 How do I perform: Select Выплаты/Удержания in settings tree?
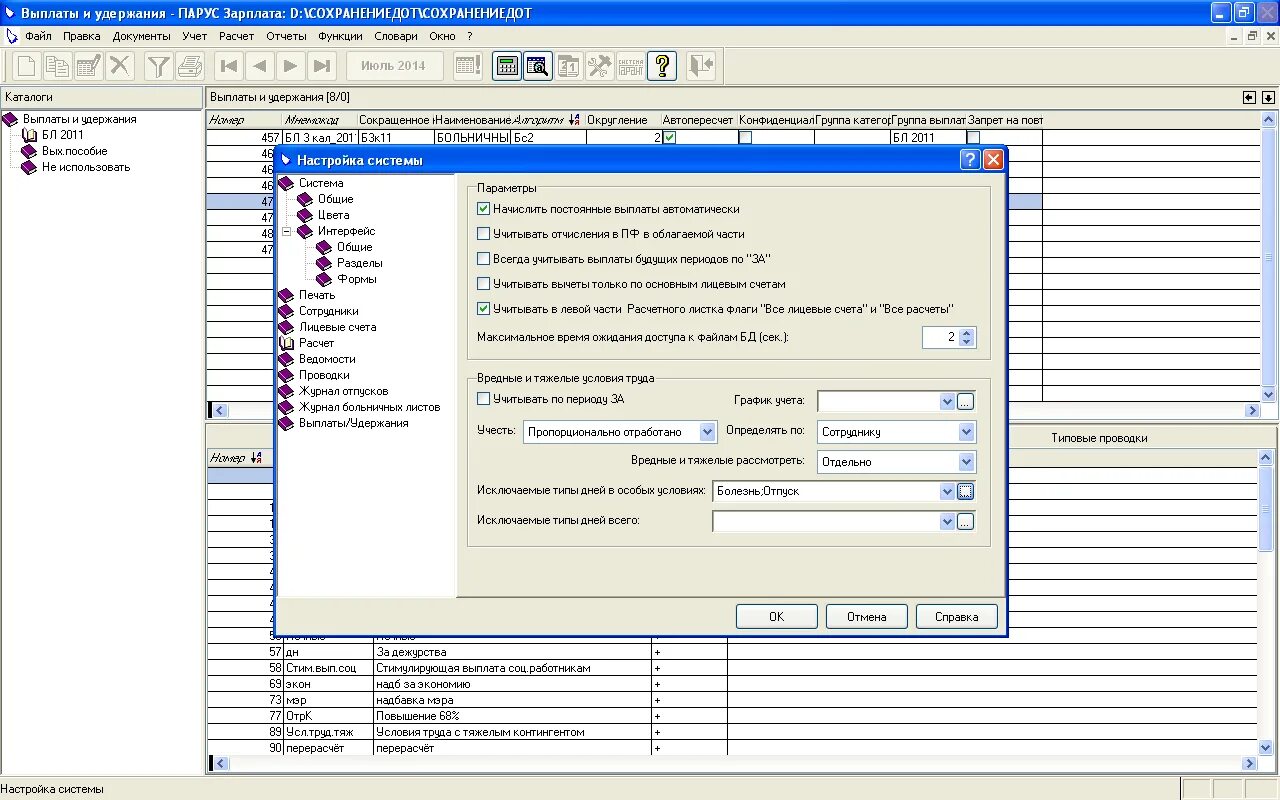point(353,423)
